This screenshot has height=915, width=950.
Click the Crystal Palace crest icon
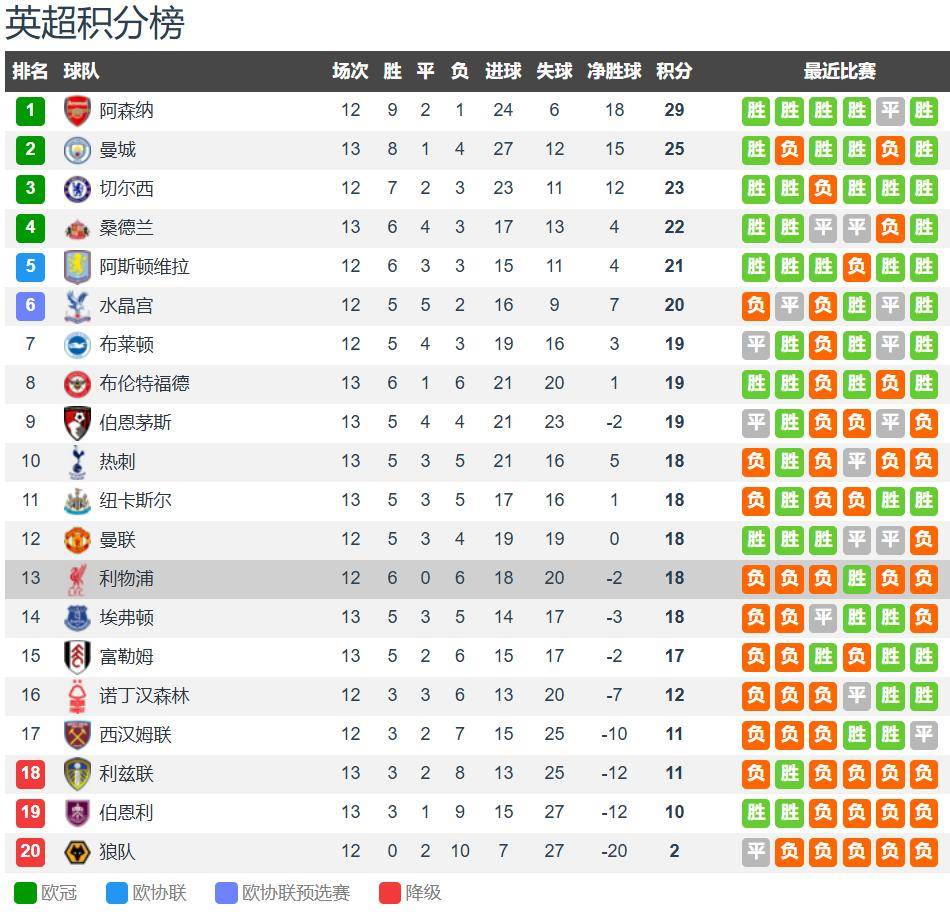tap(77, 305)
